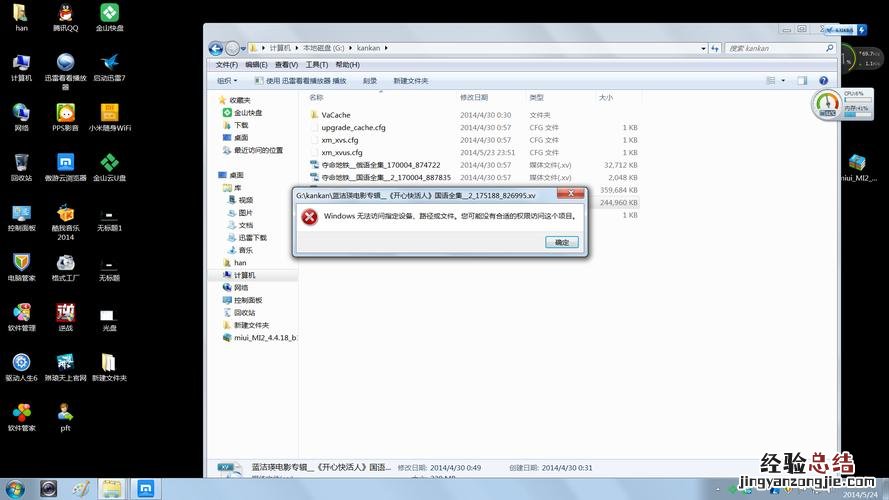The image size is (889, 500).
Task: Click the 搜索 kankan search field
Action: 780,48
